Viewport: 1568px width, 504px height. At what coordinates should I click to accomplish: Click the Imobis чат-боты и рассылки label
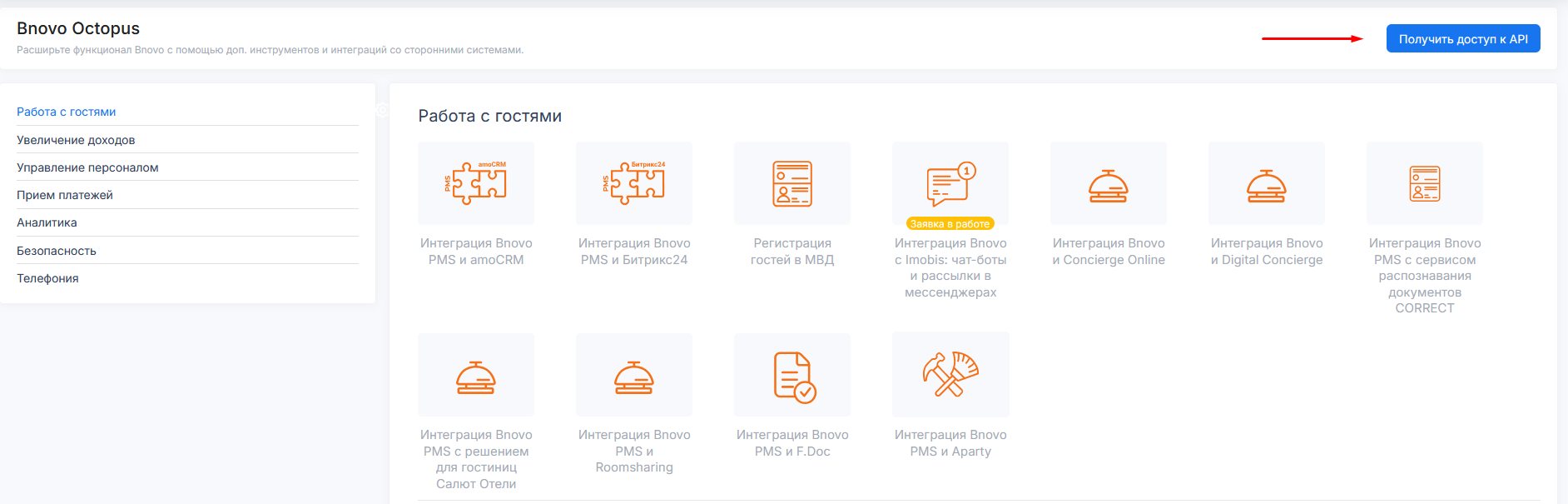[x=950, y=267]
